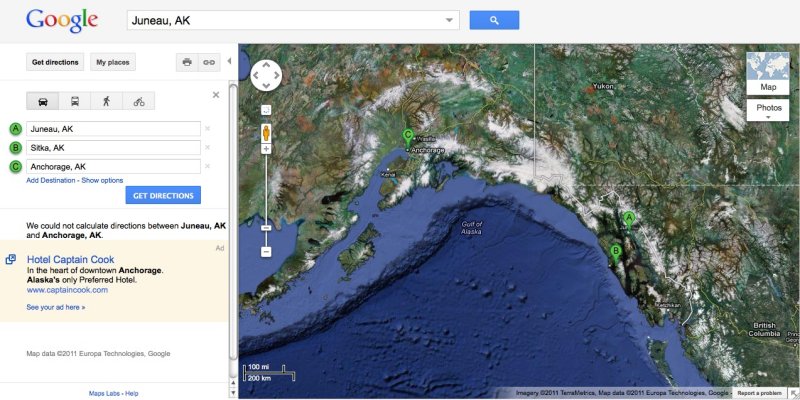The image size is (800, 400).
Task: Click map marker C at Anchorage
Action: 407,138
